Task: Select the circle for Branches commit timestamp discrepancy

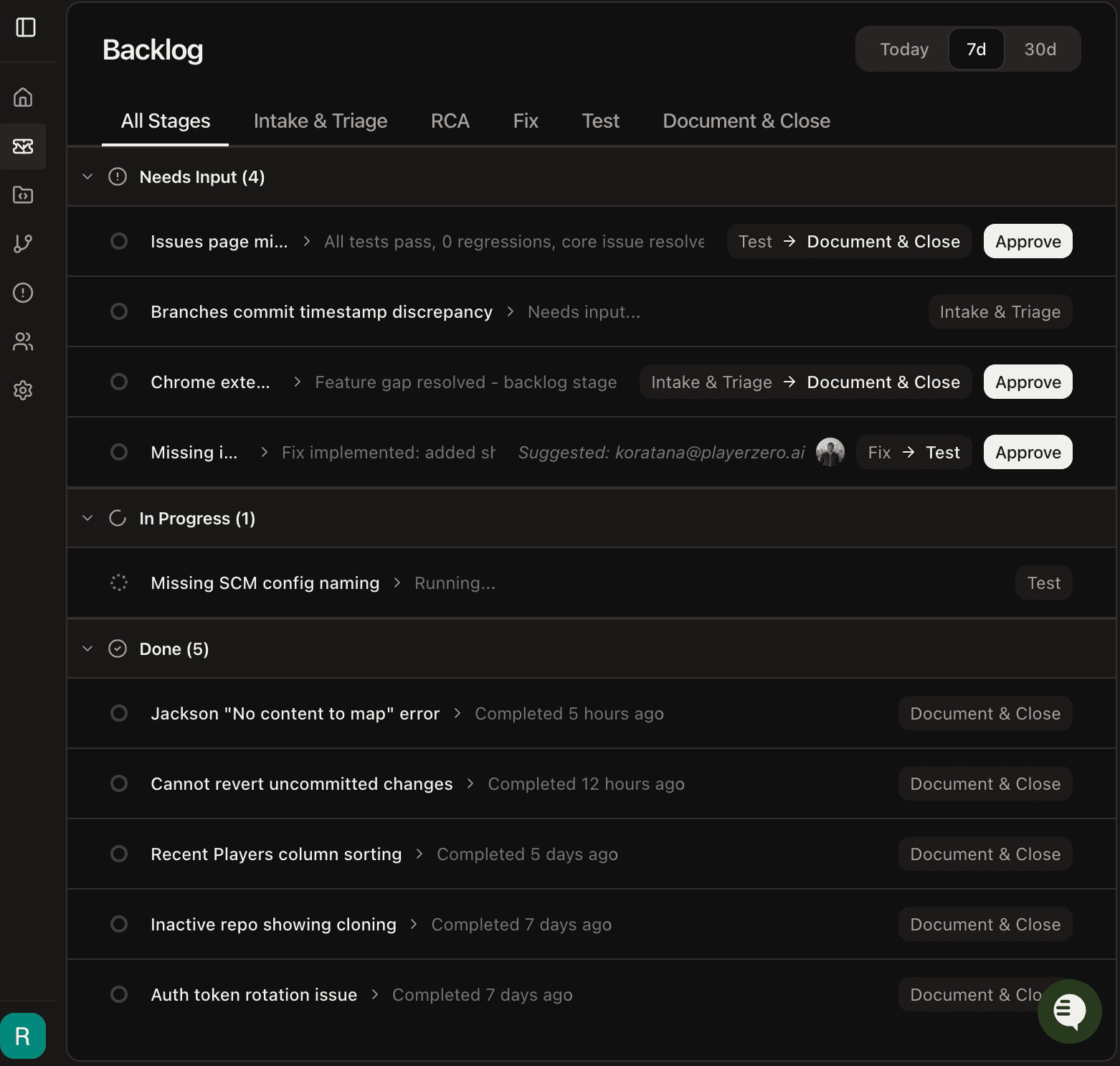Action: 119,311
